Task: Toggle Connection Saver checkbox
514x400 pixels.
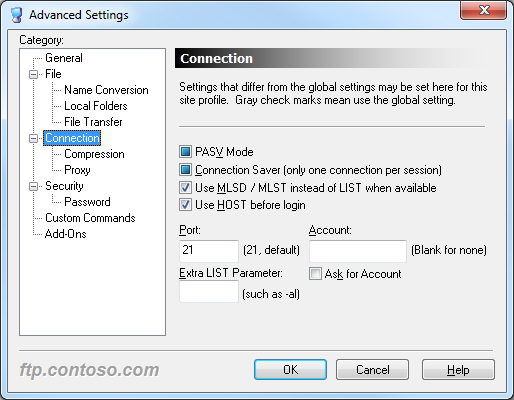Action: coord(185,170)
